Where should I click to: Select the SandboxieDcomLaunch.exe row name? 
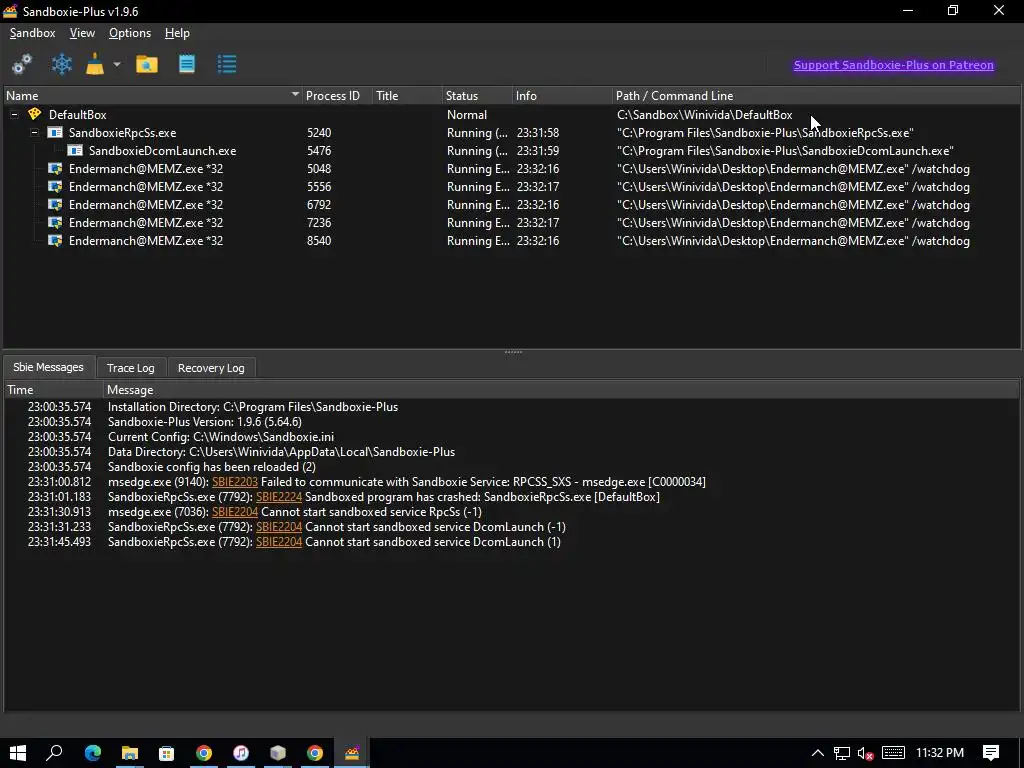coord(163,151)
